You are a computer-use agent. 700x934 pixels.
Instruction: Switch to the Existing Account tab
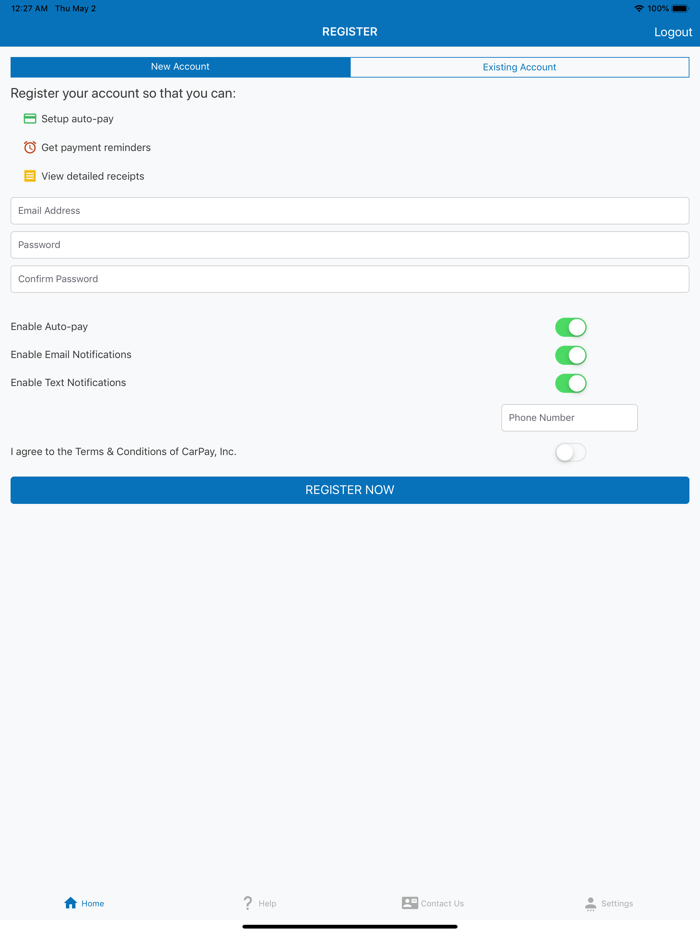tap(519, 66)
